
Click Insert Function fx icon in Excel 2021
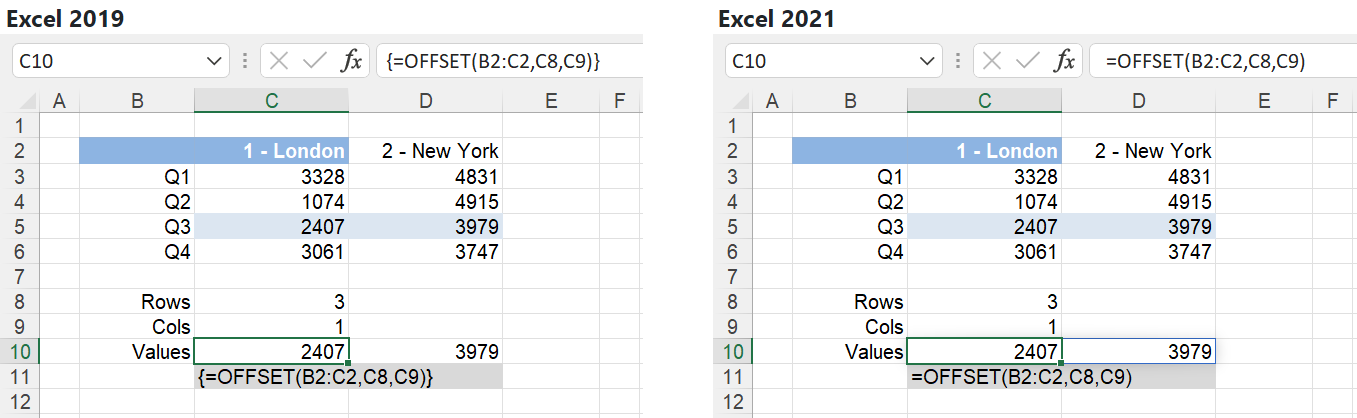pos(1064,61)
